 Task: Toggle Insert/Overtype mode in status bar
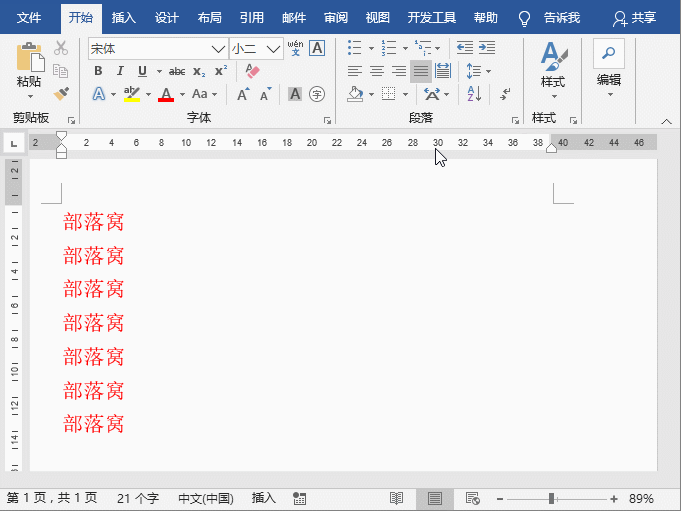point(264,498)
